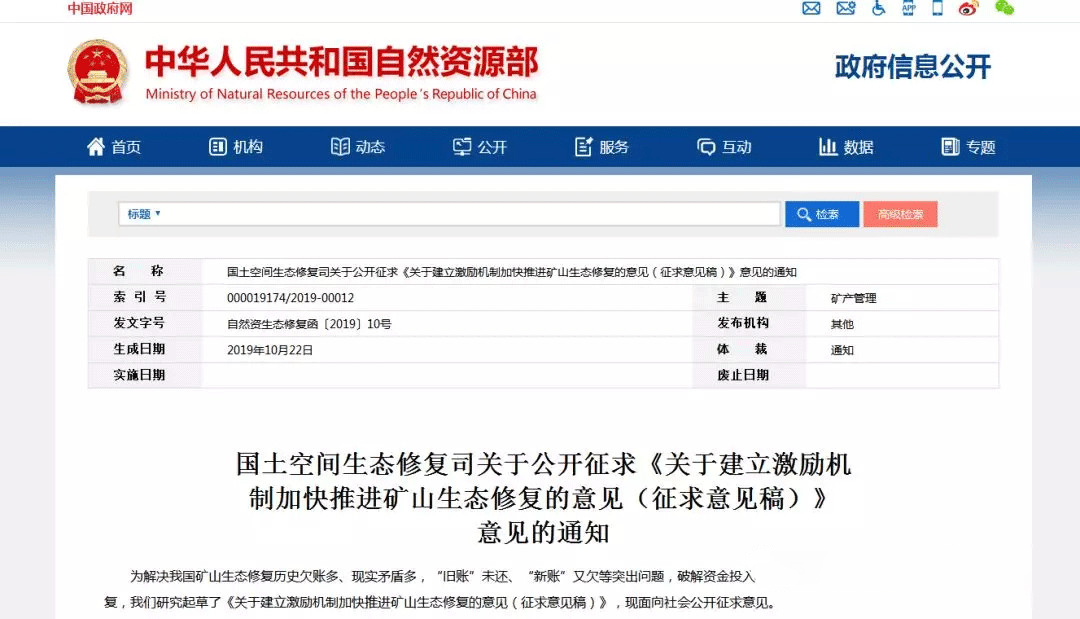Click the 检索 search button
Viewport: 1080px width, 619px height.
[821, 213]
